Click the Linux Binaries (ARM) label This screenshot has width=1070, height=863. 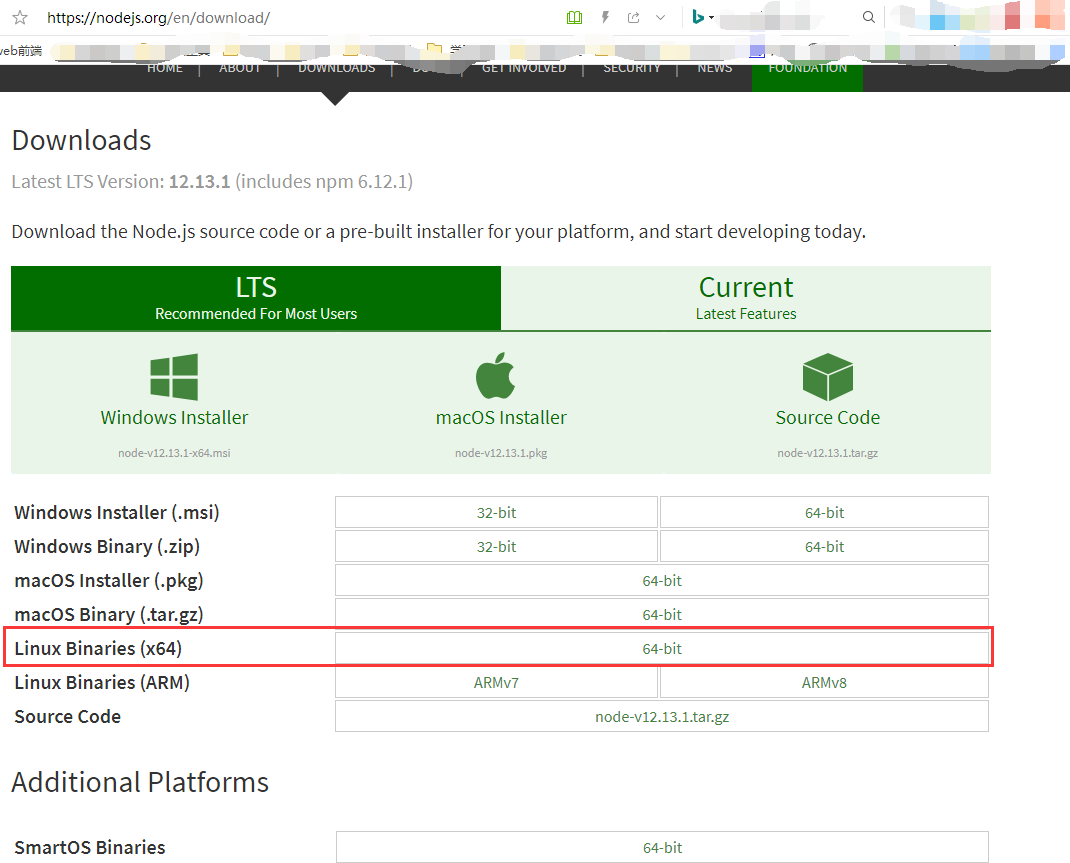[x=102, y=682]
